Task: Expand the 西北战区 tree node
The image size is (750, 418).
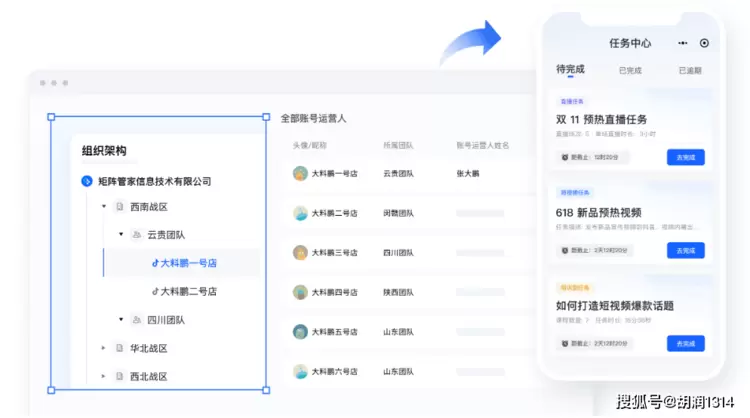Action: 103,377
